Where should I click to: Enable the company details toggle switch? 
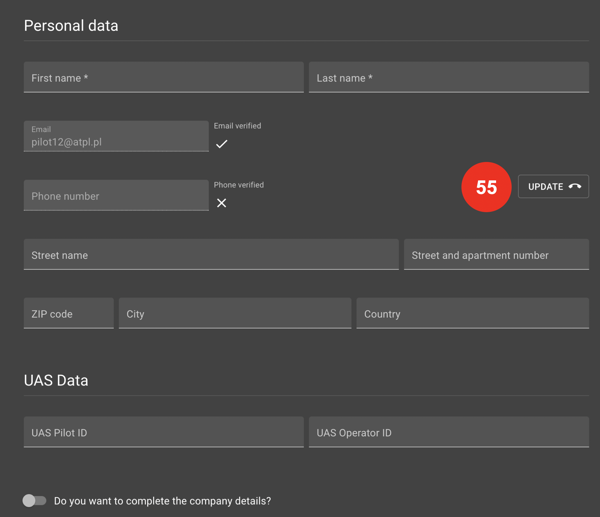coord(35,500)
